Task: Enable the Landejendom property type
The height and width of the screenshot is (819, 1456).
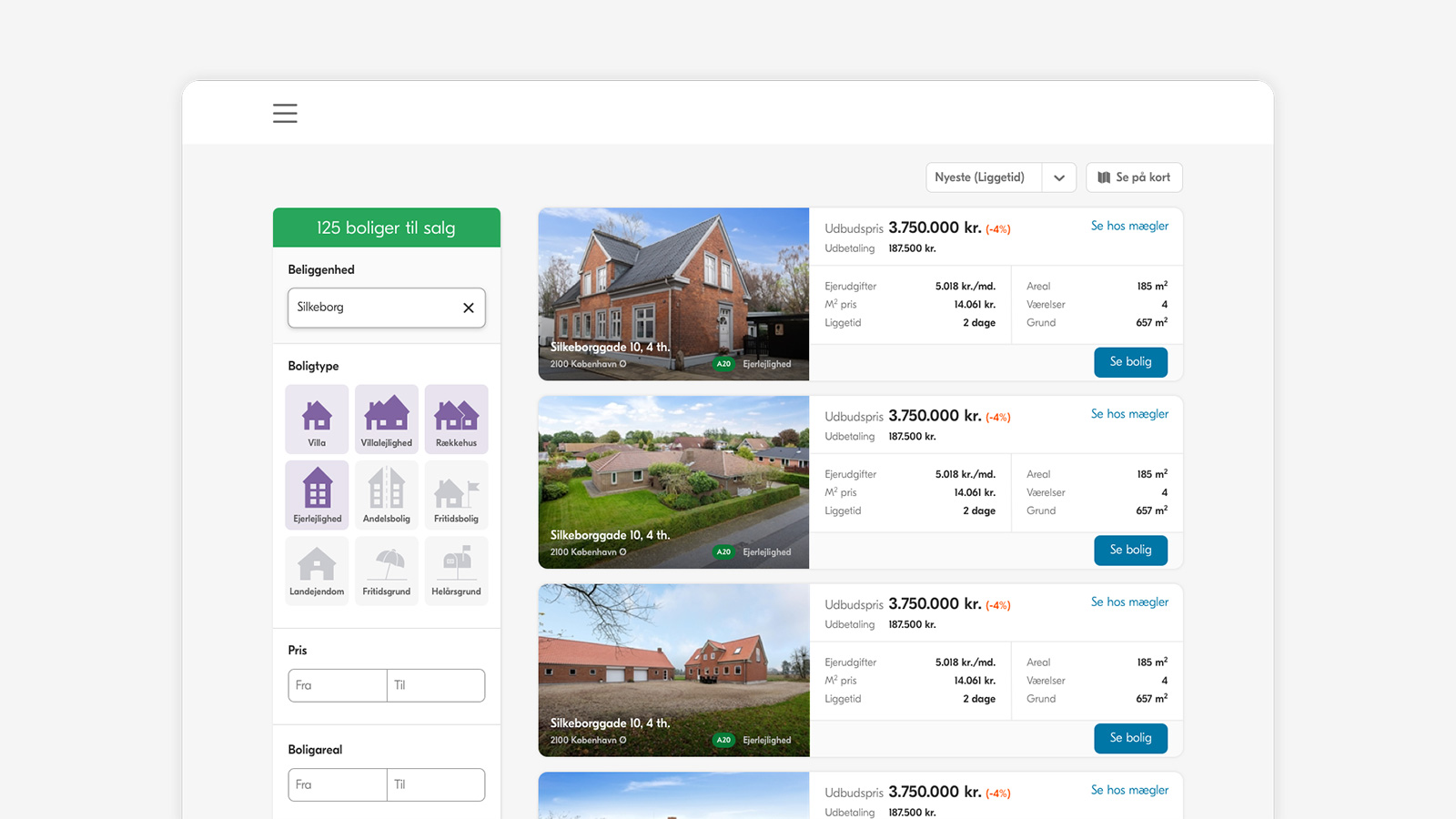Action: (317, 571)
